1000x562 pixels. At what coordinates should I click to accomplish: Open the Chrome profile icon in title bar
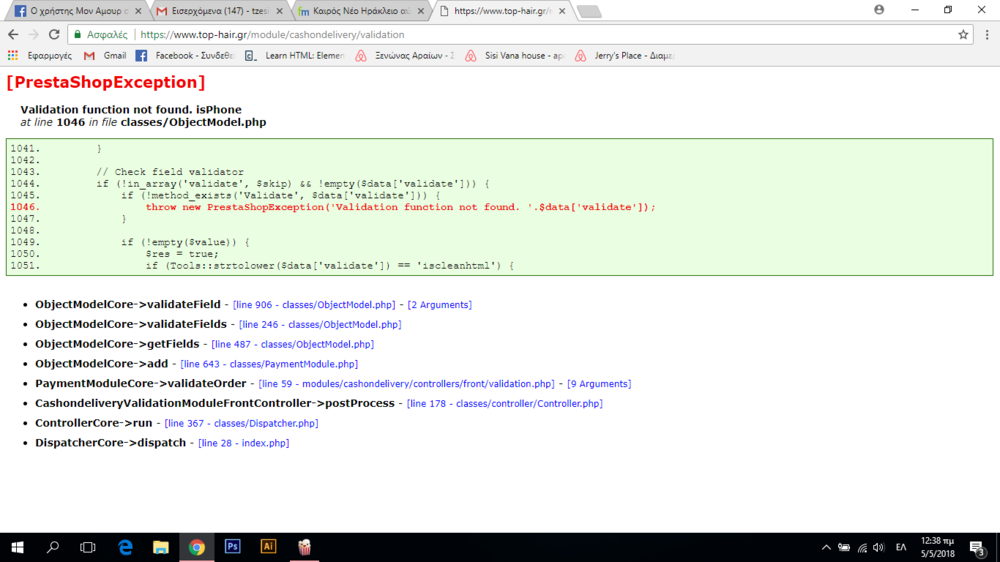coord(879,10)
